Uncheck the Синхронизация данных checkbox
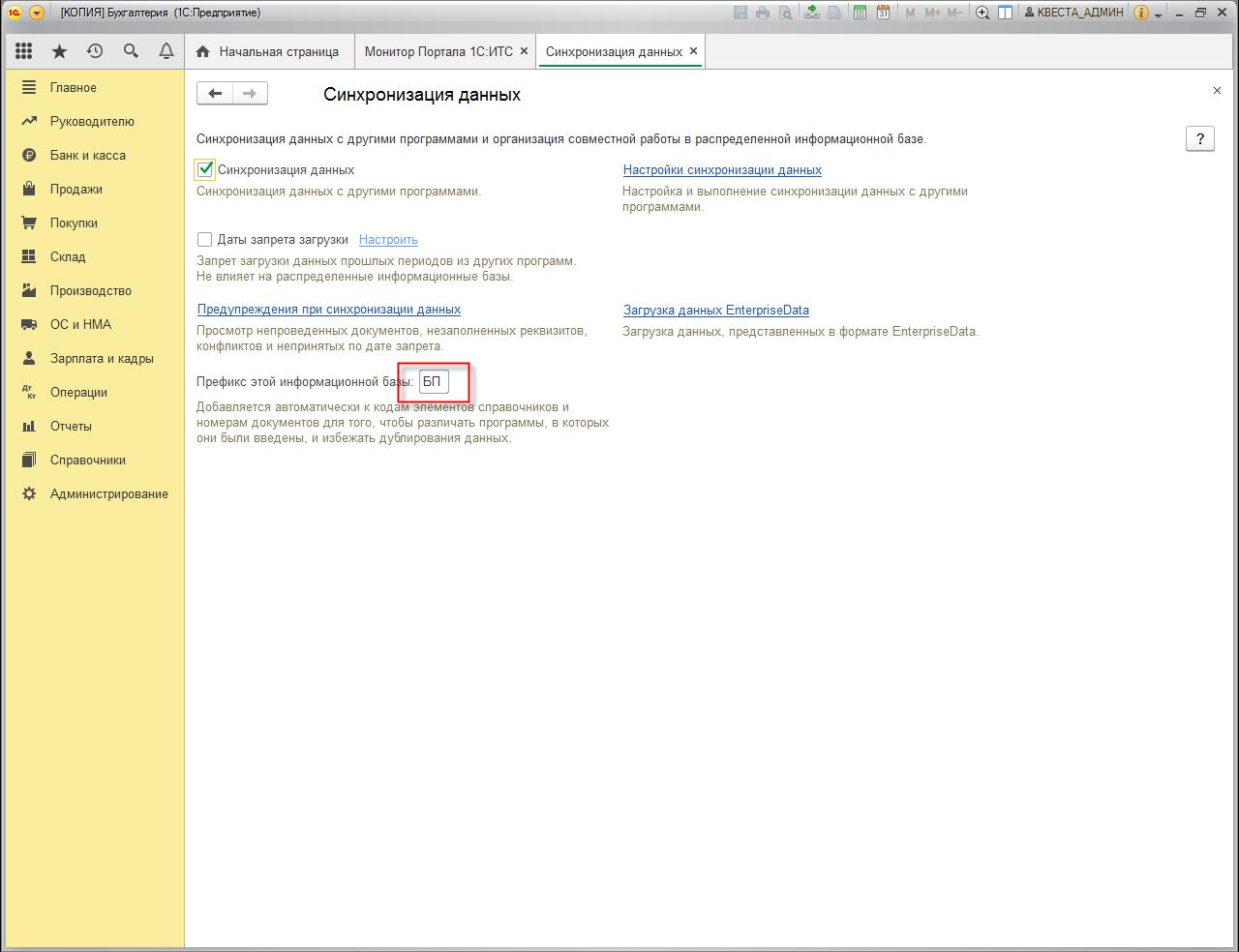This screenshot has width=1239, height=952. tap(205, 169)
